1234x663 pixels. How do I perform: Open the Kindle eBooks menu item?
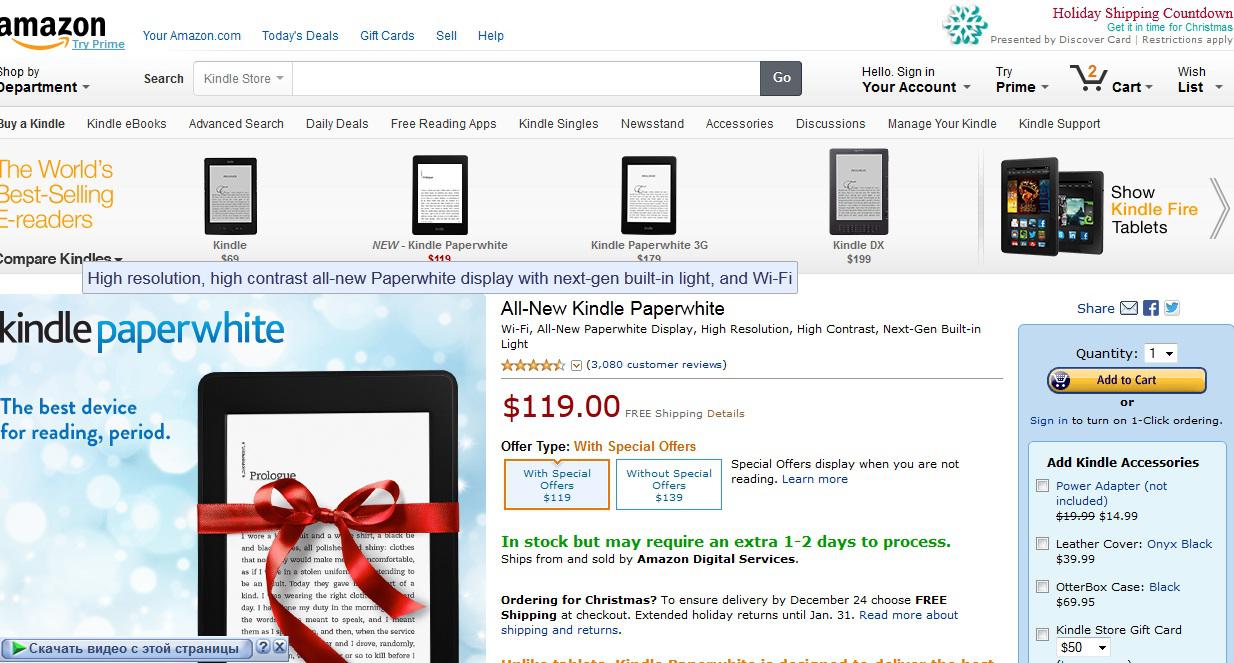click(x=126, y=124)
